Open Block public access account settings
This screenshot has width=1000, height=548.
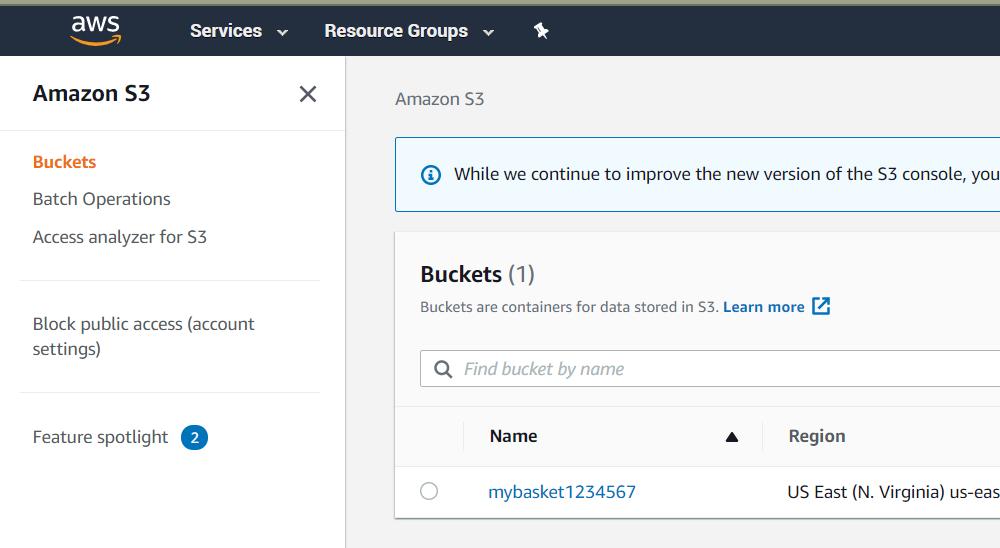click(x=143, y=336)
